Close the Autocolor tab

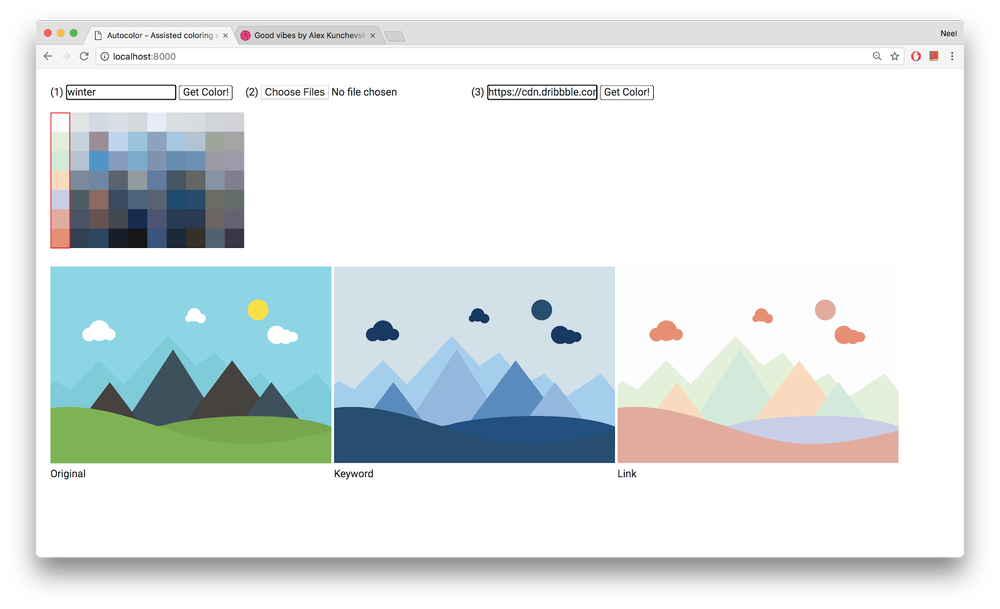pos(225,35)
